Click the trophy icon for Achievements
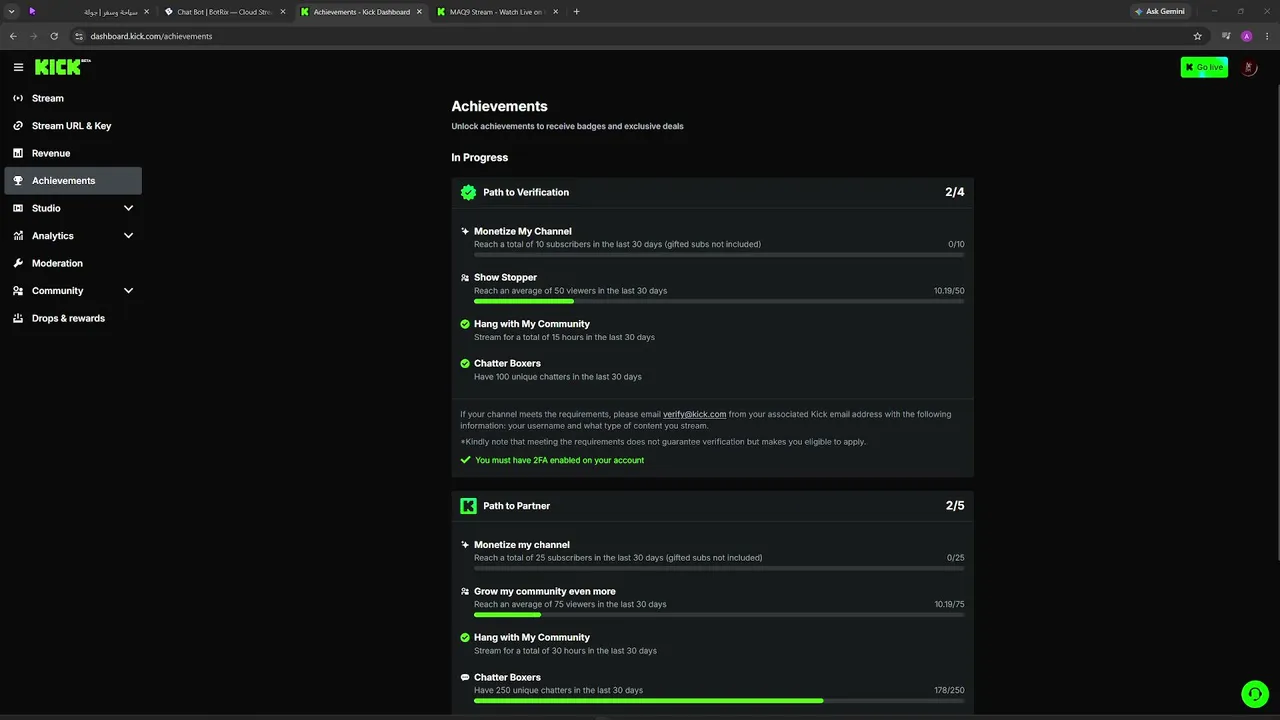The image size is (1280, 720). 18,181
